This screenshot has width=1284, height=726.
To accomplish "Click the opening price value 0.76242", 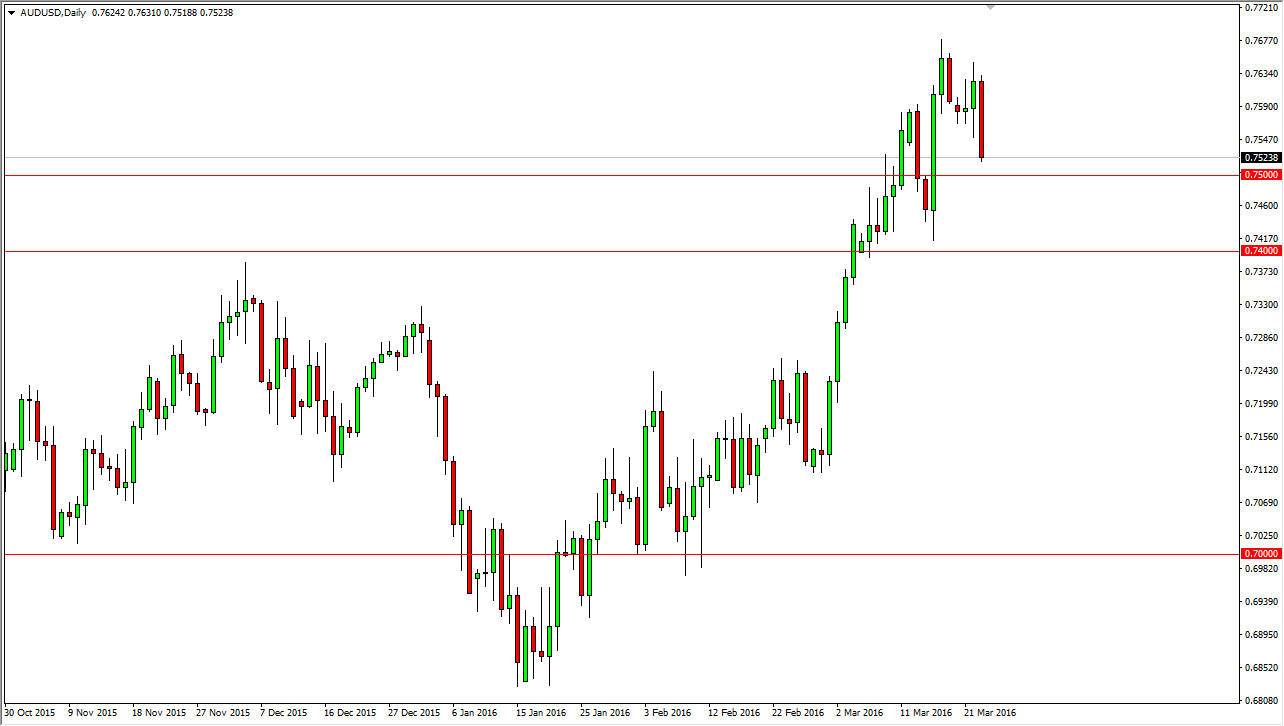I will [106, 13].
